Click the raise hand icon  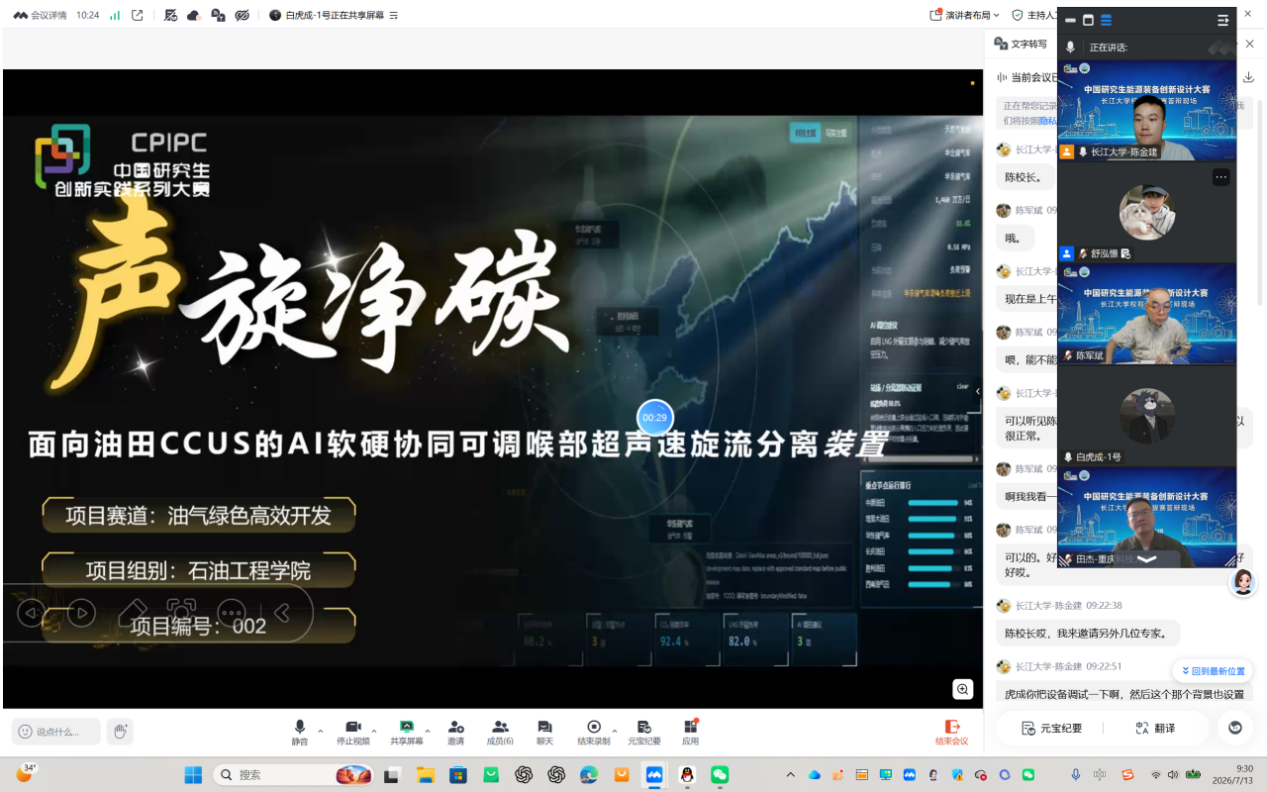click(x=120, y=731)
